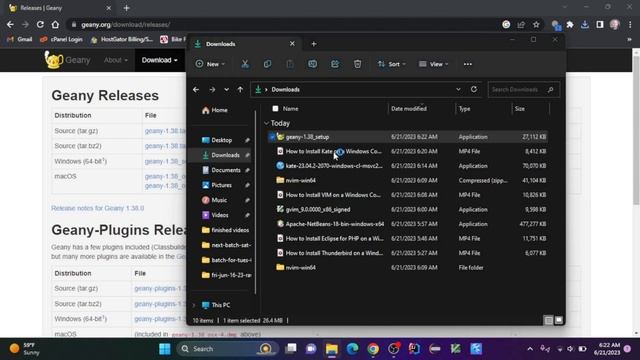Click the Rename icon in Explorer toolbar

tap(312, 64)
